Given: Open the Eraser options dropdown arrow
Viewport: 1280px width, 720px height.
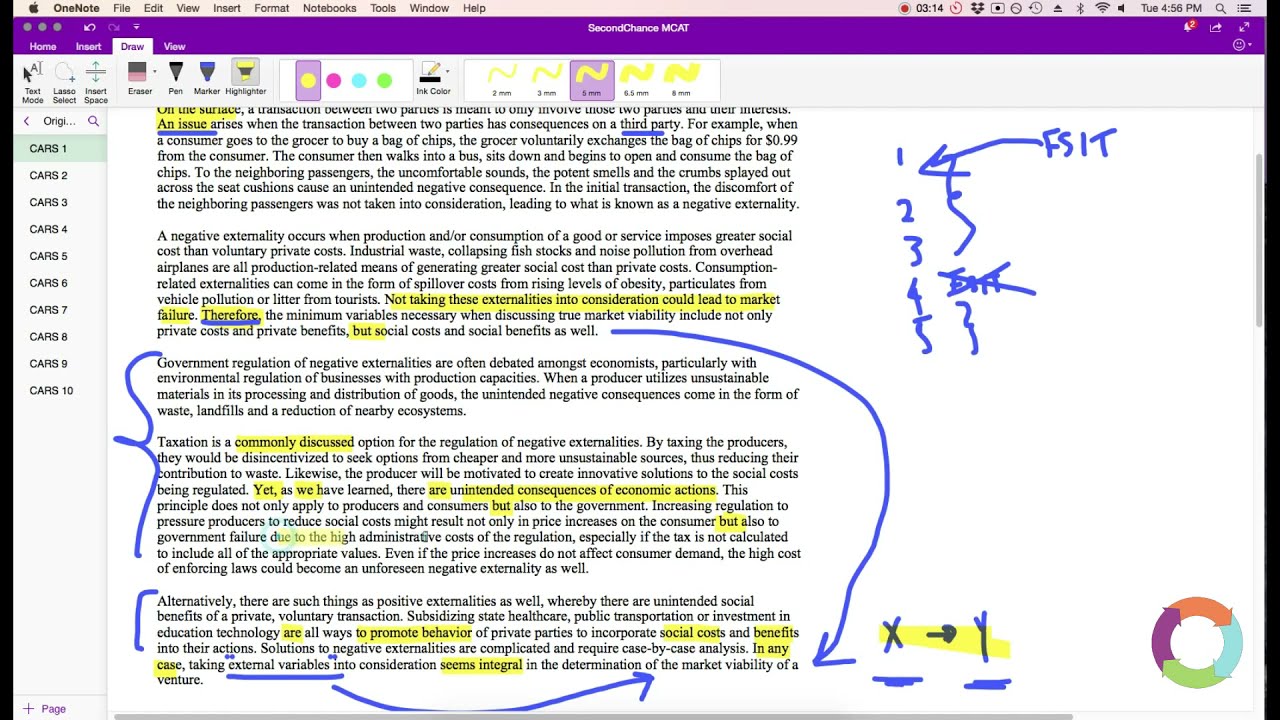Looking at the screenshot, I should 154,72.
